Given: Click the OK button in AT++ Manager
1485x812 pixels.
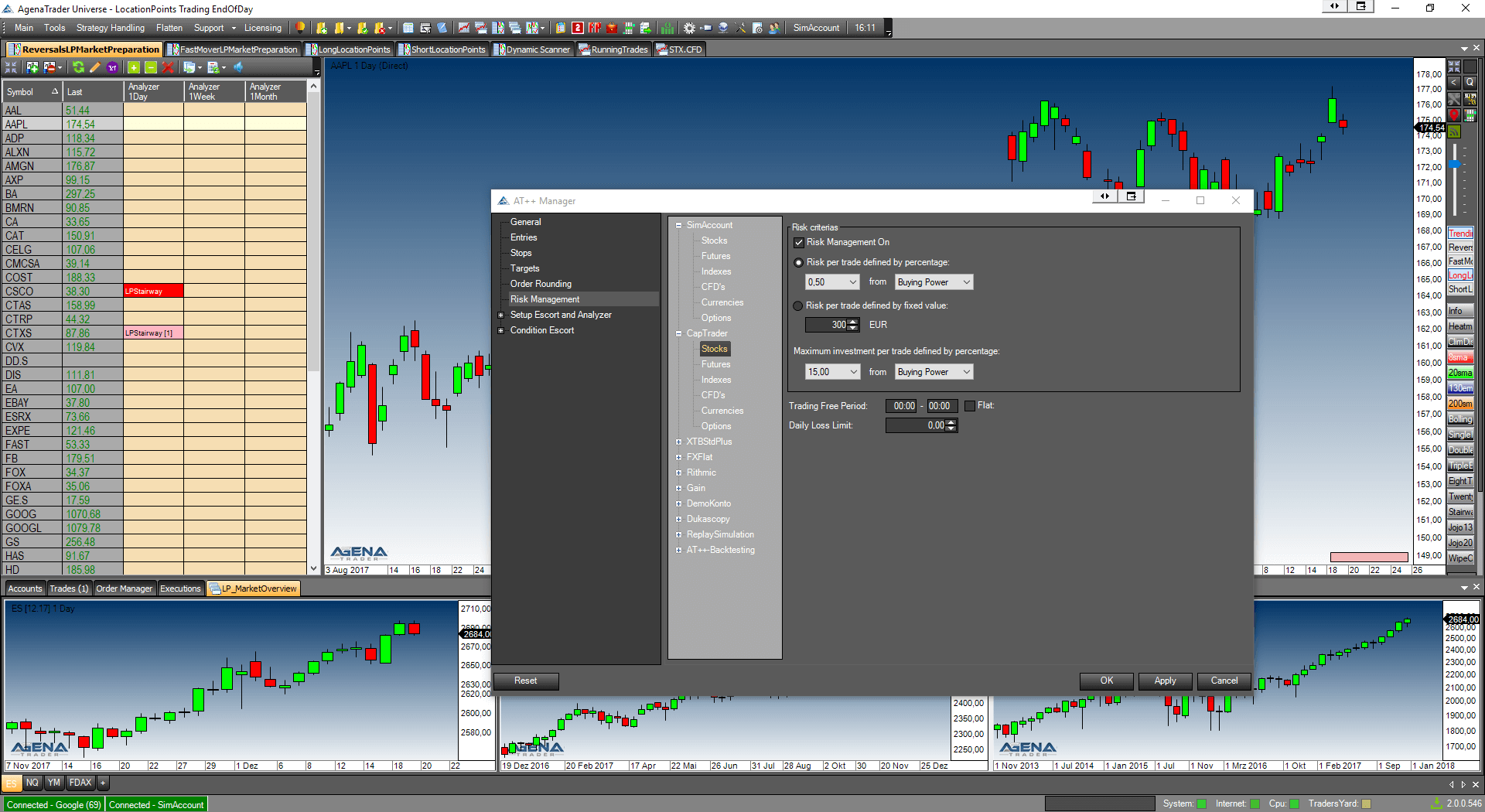Looking at the screenshot, I should 1107,681.
